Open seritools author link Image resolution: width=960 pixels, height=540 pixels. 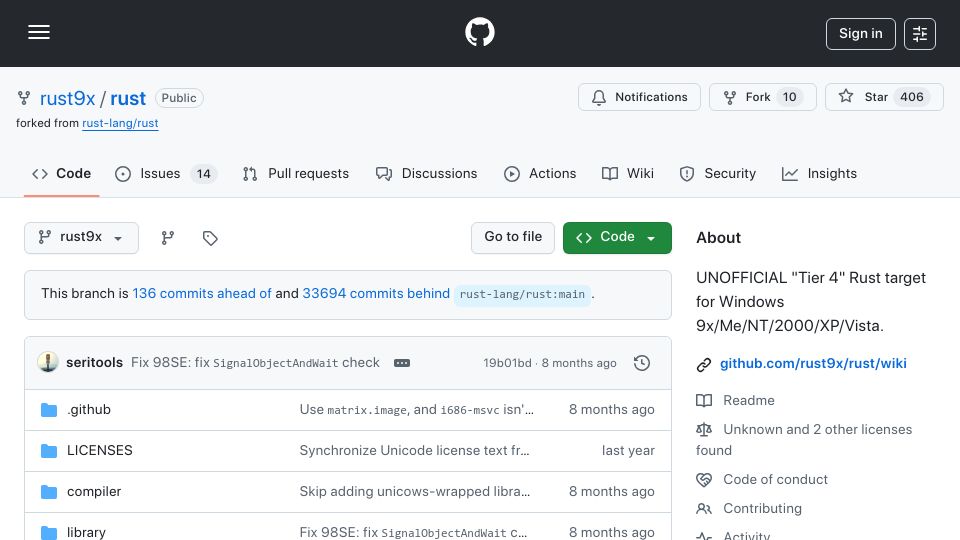tap(94, 362)
